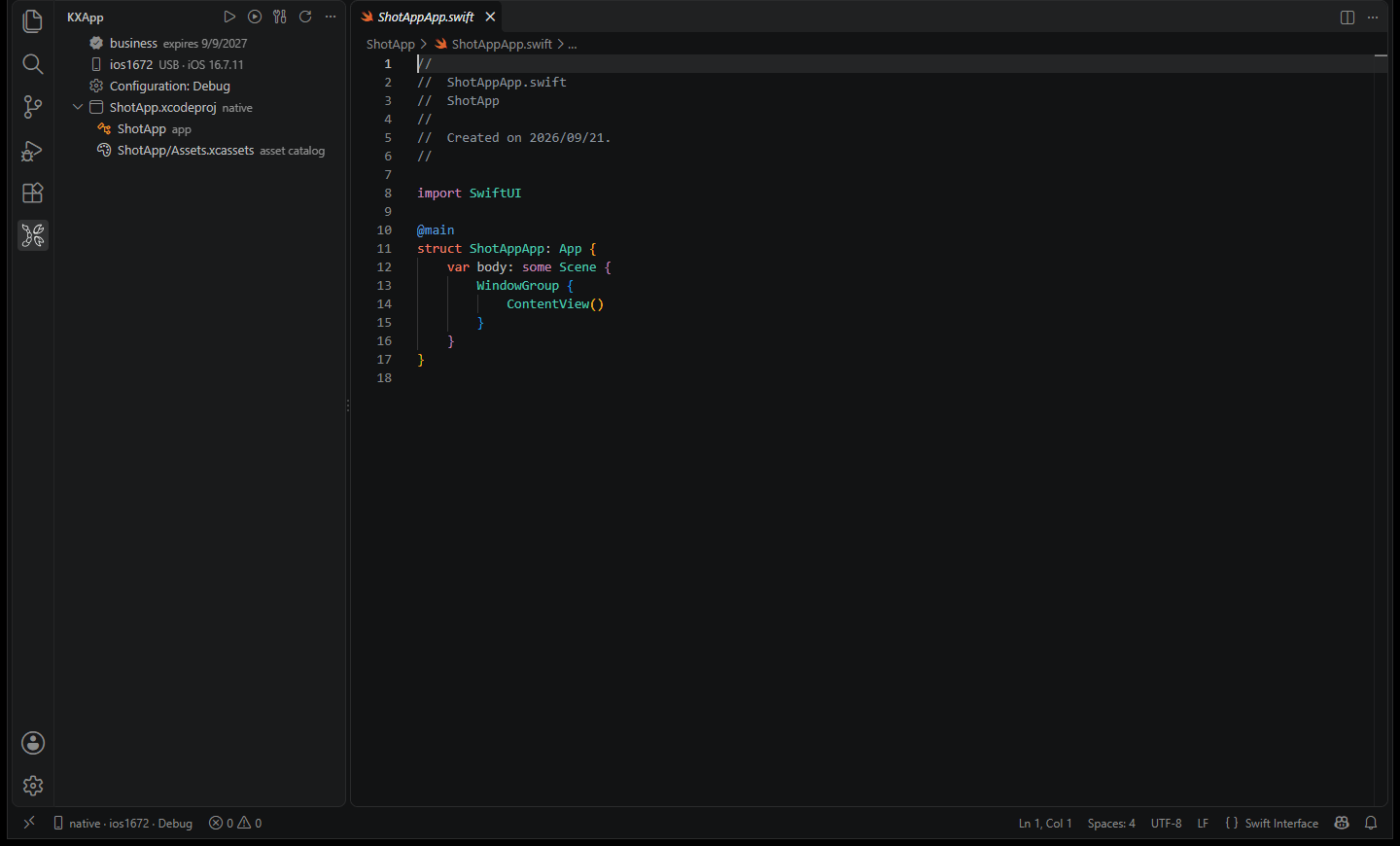Click ShotApp folder breadcrumb

click(390, 44)
